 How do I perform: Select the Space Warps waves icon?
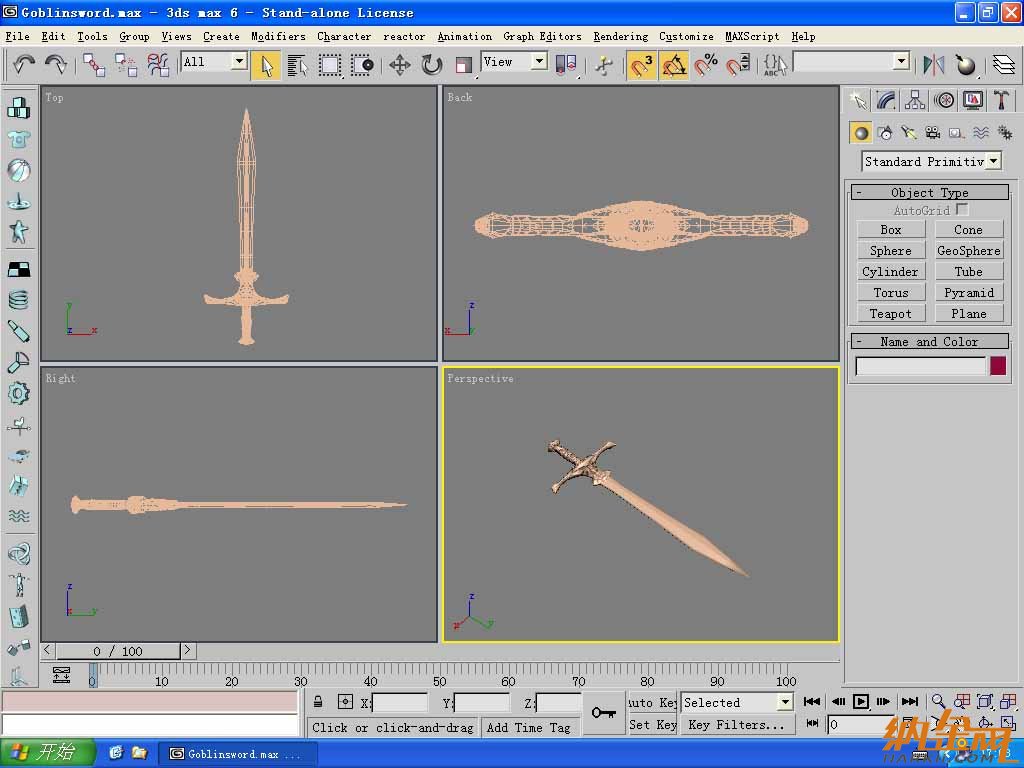coord(981,133)
